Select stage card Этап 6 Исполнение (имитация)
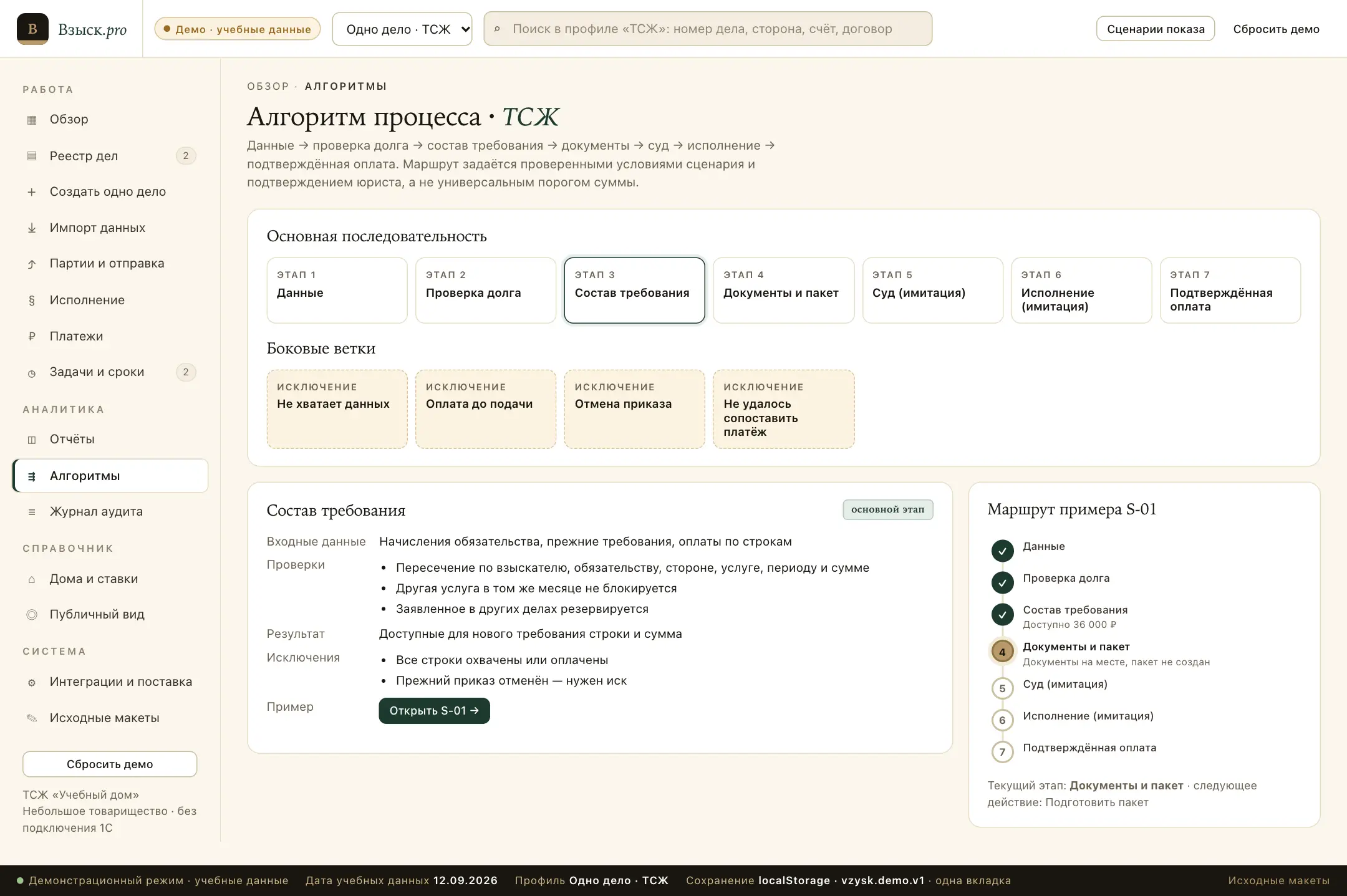This screenshot has height=896, width=1347. tap(1081, 291)
